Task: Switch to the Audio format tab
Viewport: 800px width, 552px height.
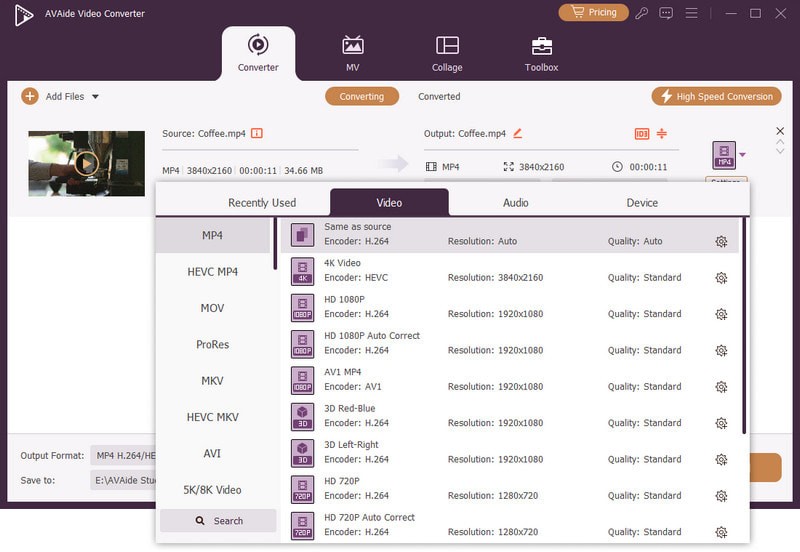Action: tap(515, 203)
